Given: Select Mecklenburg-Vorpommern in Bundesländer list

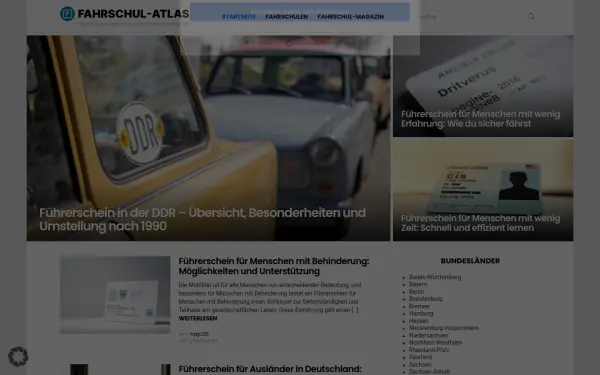Looking at the screenshot, I should [x=443, y=328].
